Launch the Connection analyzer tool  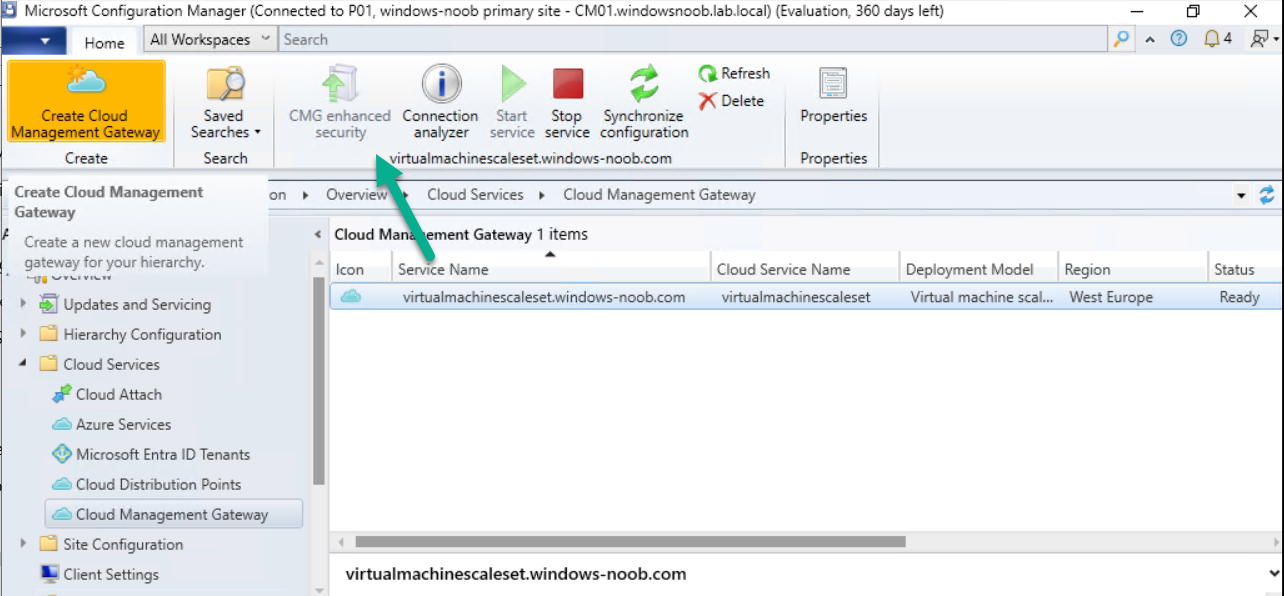440,103
